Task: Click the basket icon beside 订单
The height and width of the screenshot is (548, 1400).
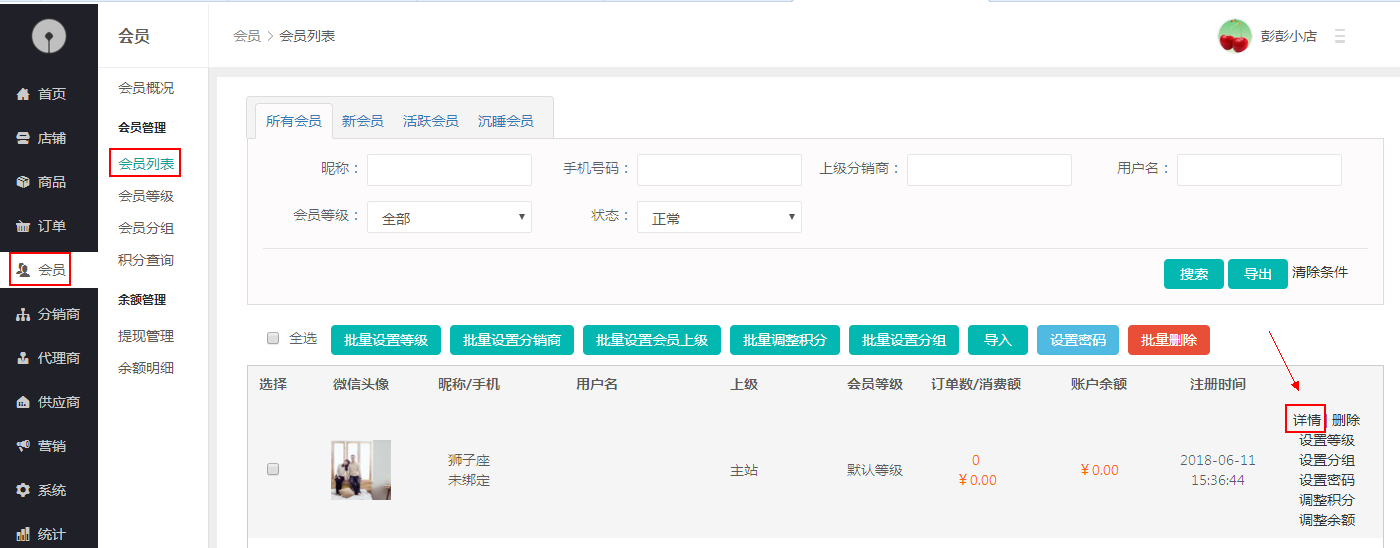Action: [23, 226]
